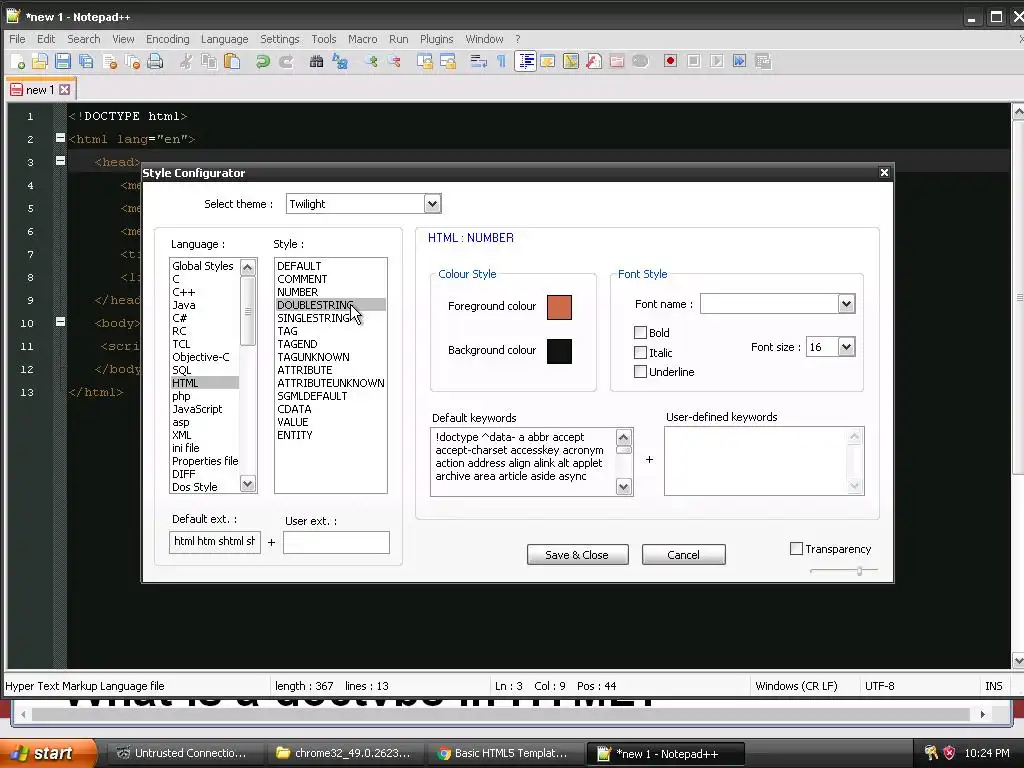Open the Font size dropdown
Screen dimensions: 1024x768
tap(846, 347)
